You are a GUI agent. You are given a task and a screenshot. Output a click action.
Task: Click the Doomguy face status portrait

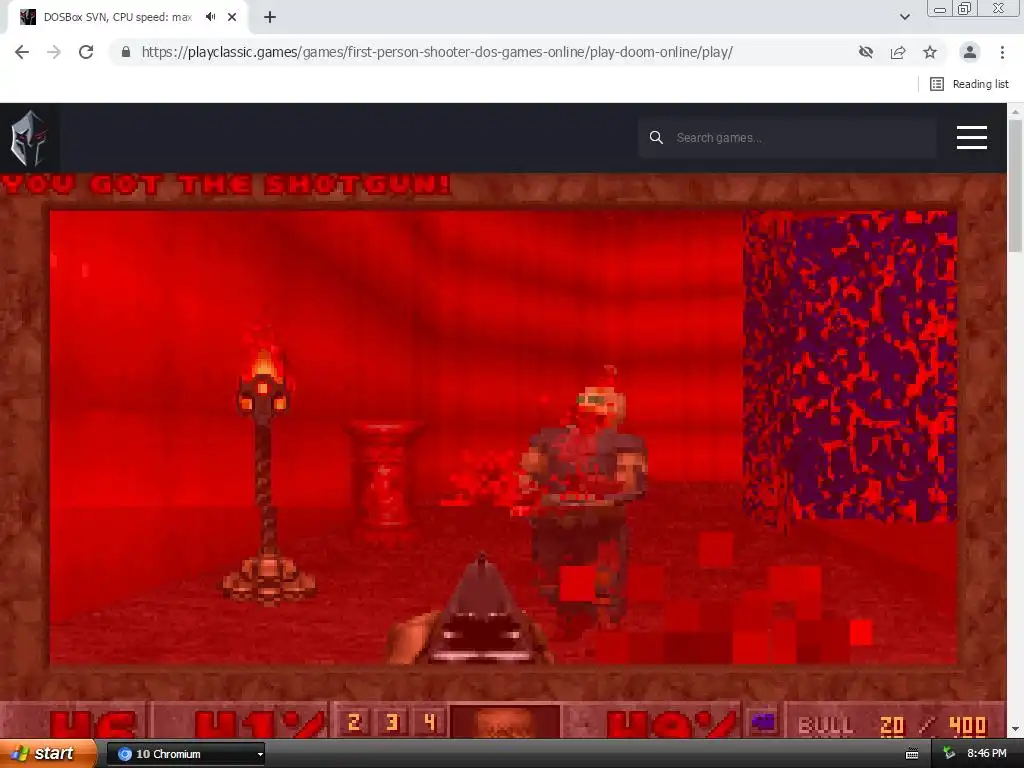tap(505, 722)
